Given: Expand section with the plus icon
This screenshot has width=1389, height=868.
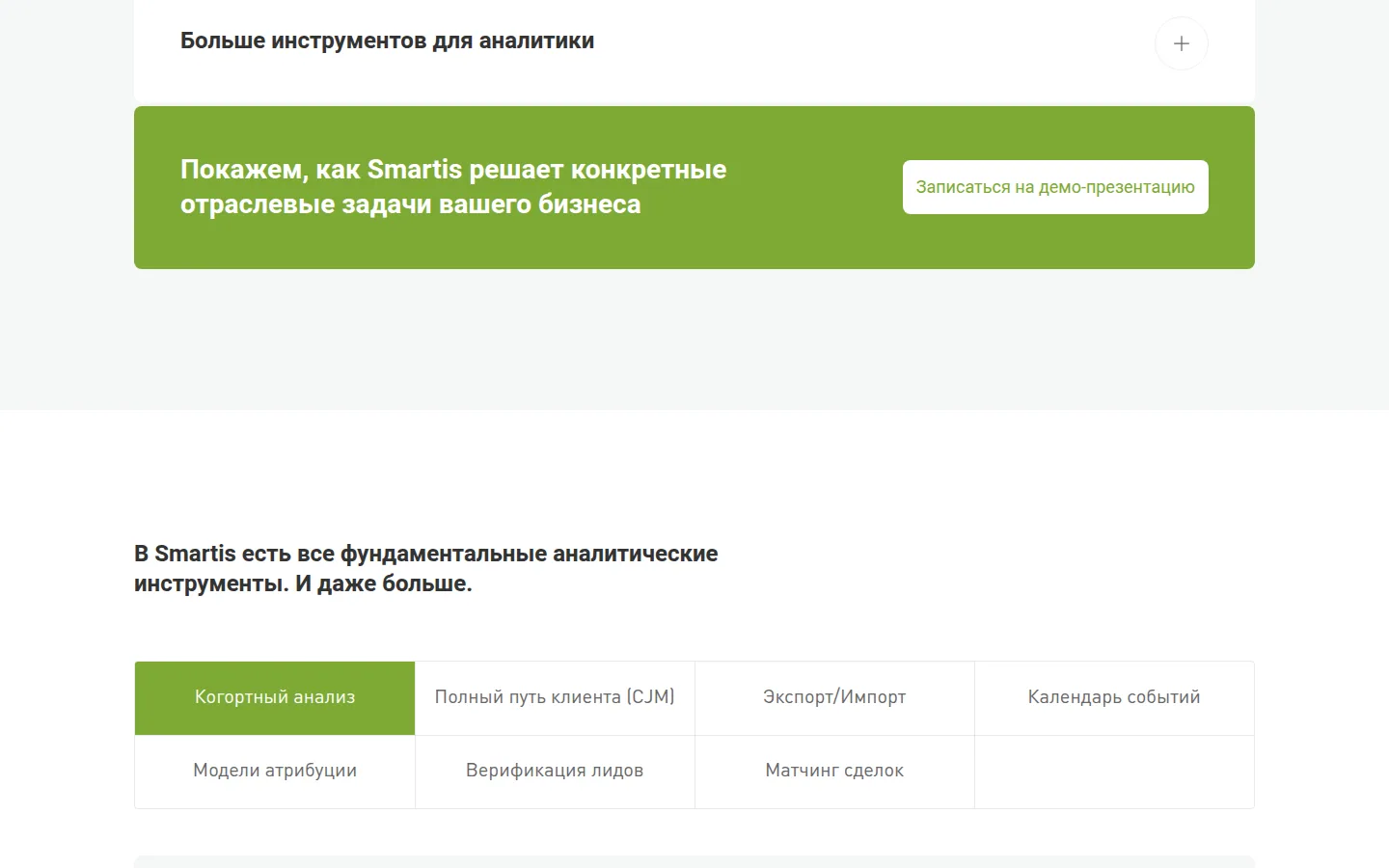Looking at the screenshot, I should coord(1181,43).
